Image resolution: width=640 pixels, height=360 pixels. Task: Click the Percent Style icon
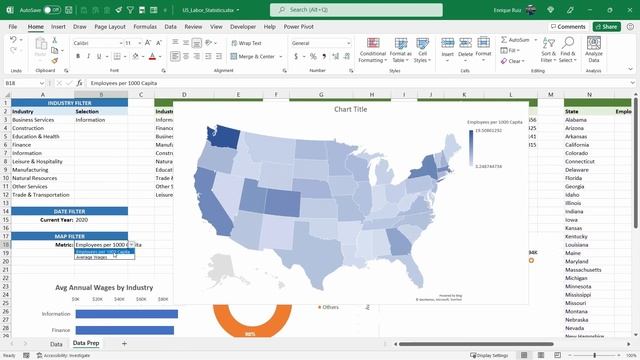[x=313, y=56]
